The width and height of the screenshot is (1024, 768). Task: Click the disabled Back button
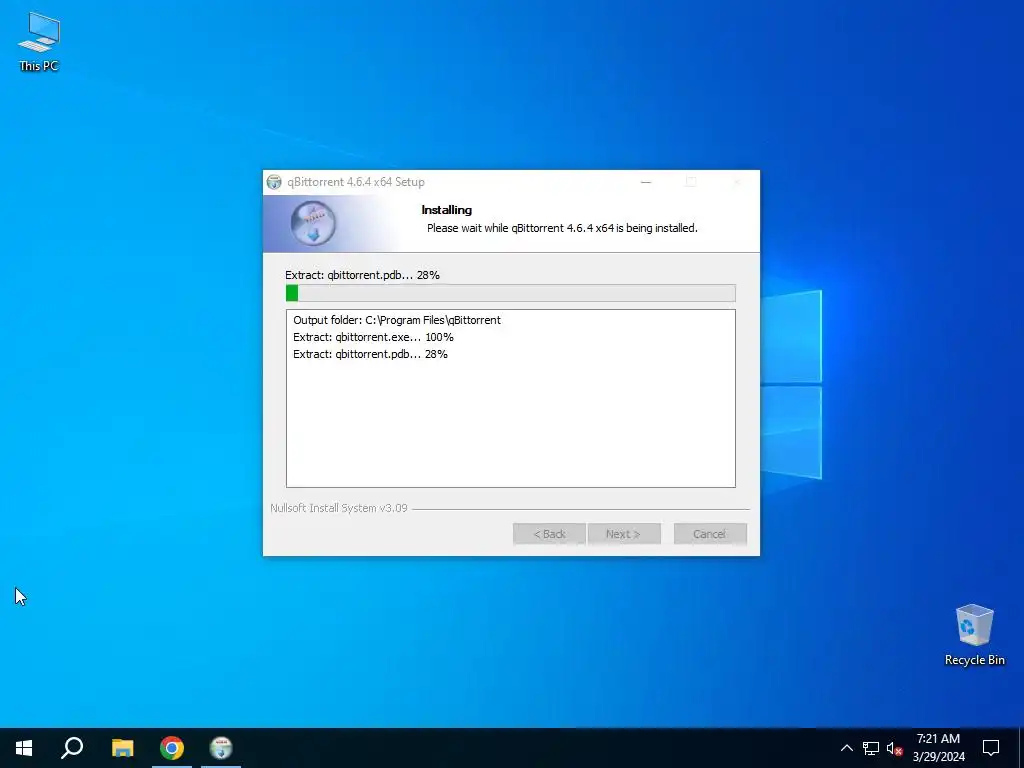(x=549, y=534)
